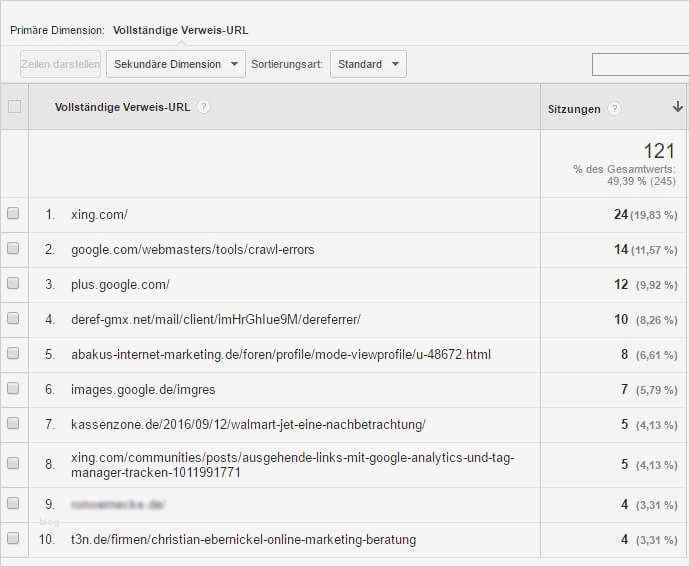Image resolution: width=690 pixels, height=567 pixels.
Task: Click session count 8 (6,61 %)
Action: [x=649, y=354]
